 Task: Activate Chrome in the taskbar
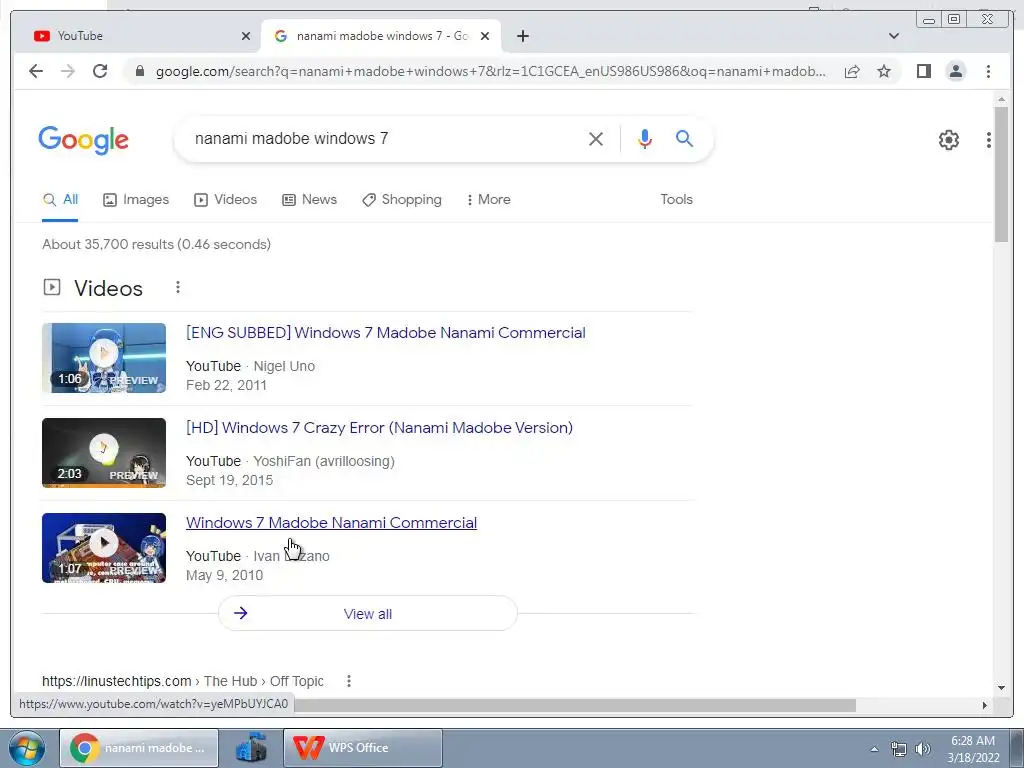coord(138,748)
